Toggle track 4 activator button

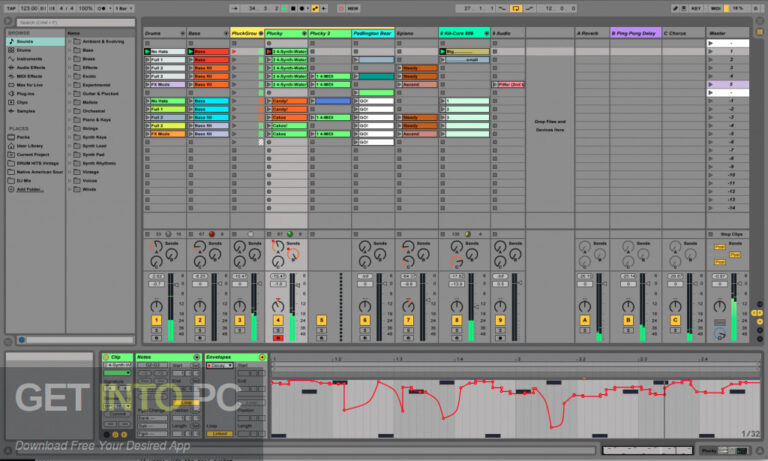coord(278,320)
